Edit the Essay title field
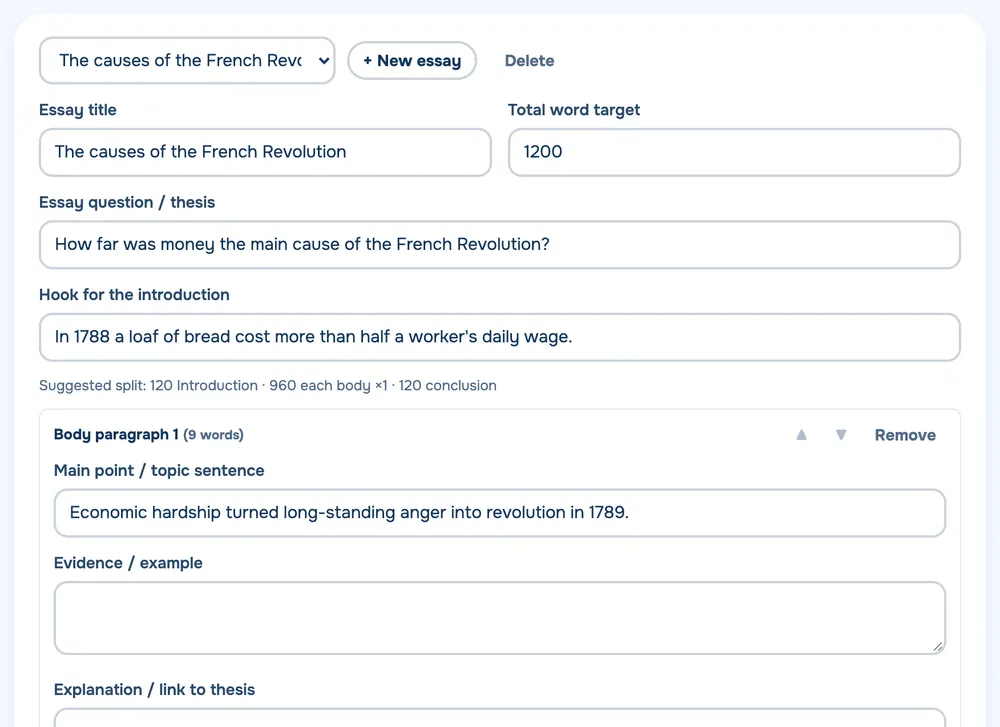The height and width of the screenshot is (727, 1000). coord(265,152)
